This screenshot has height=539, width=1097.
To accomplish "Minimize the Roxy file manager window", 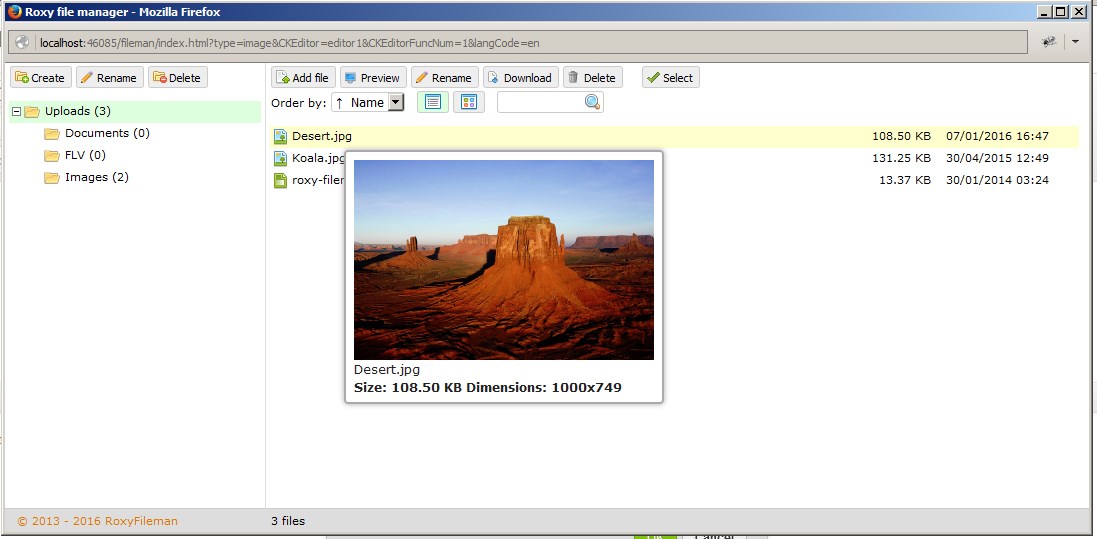I will click(1045, 11).
